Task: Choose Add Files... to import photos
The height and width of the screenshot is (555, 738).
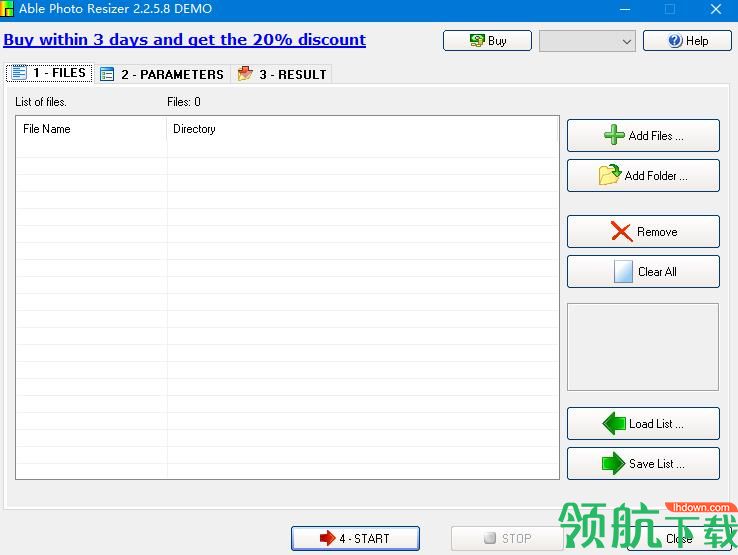Action: coord(643,136)
